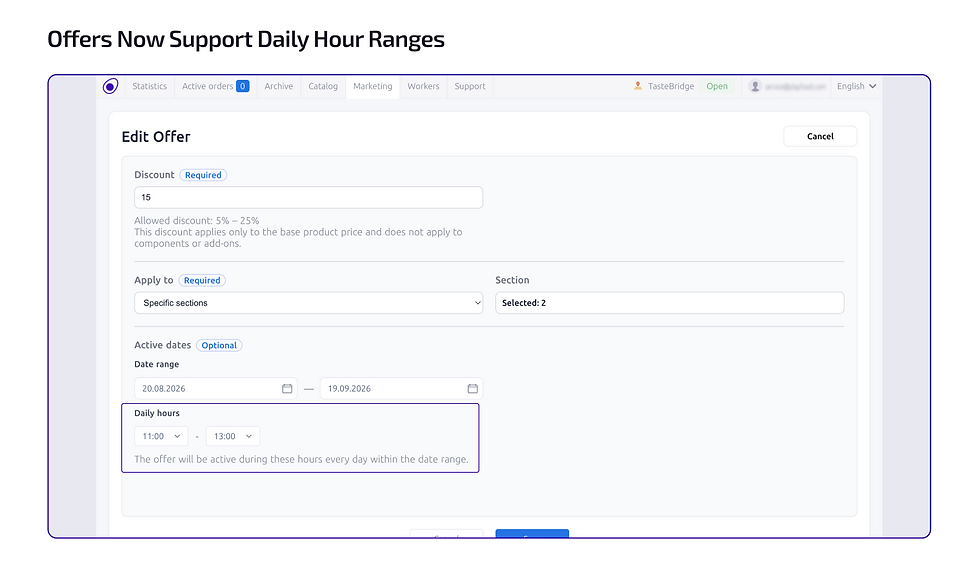The width and height of the screenshot is (980, 561).
Task: Click the Cancel button in the Edit Offer header
Action: click(x=820, y=136)
